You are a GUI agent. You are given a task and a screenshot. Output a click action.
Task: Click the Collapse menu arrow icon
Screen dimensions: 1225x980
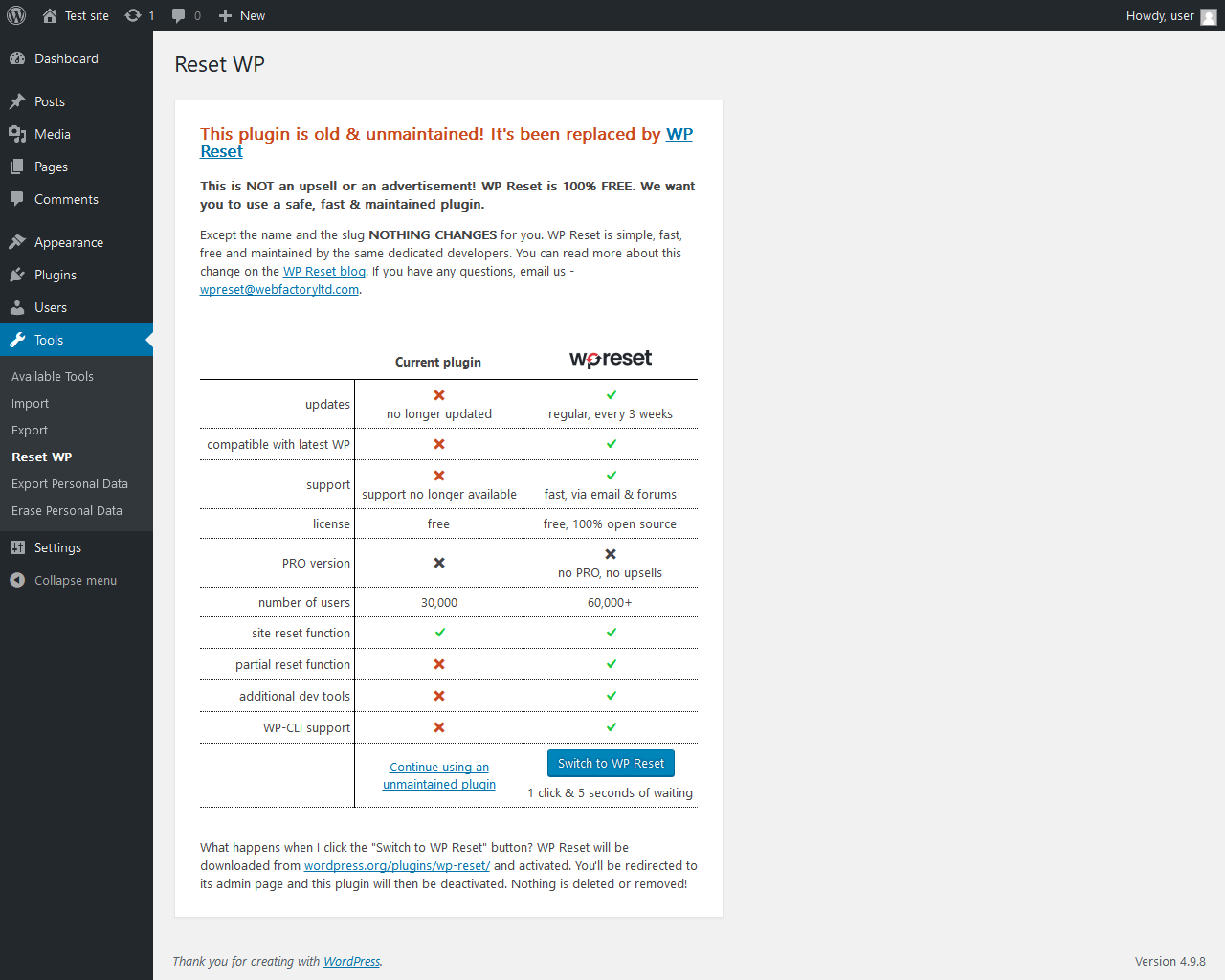tap(17, 580)
